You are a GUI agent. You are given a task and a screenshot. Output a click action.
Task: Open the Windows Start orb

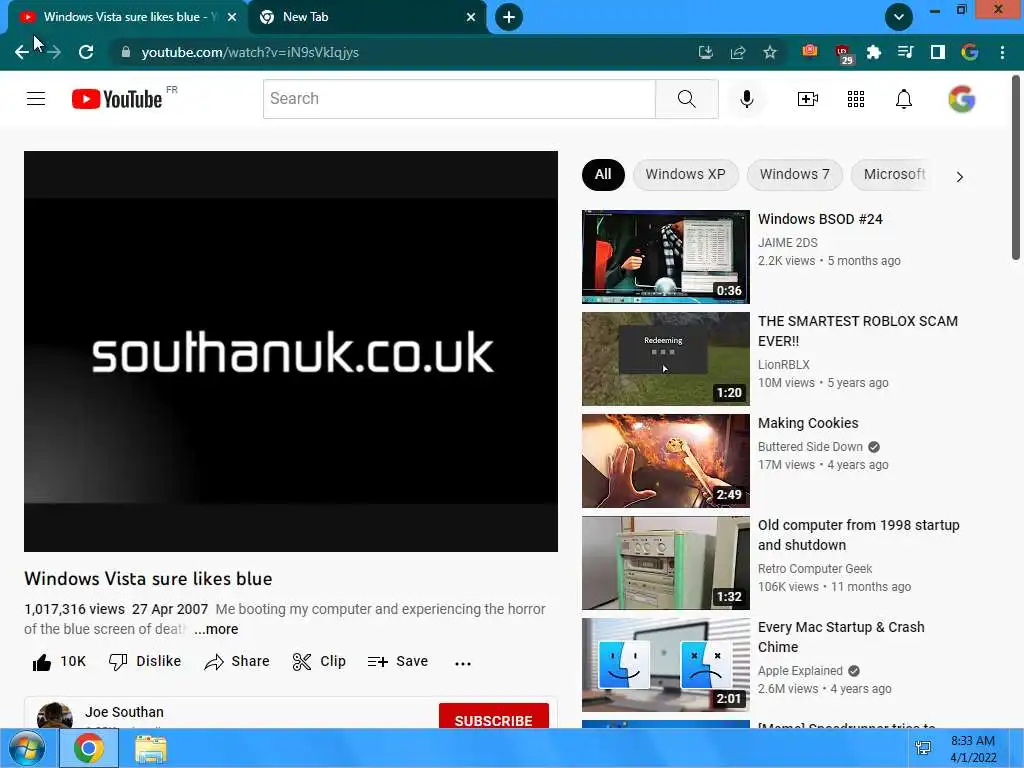[27, 748]
